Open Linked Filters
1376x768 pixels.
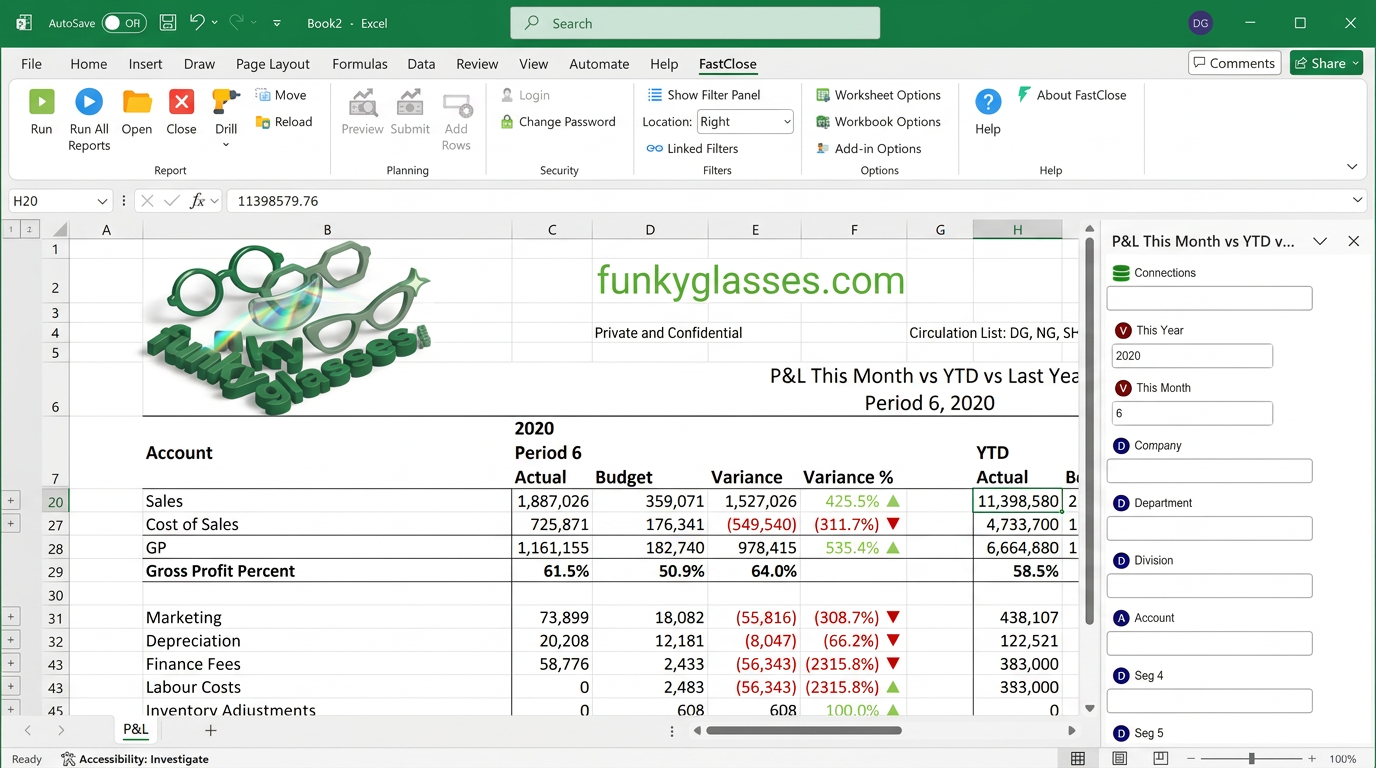point(692,149)
